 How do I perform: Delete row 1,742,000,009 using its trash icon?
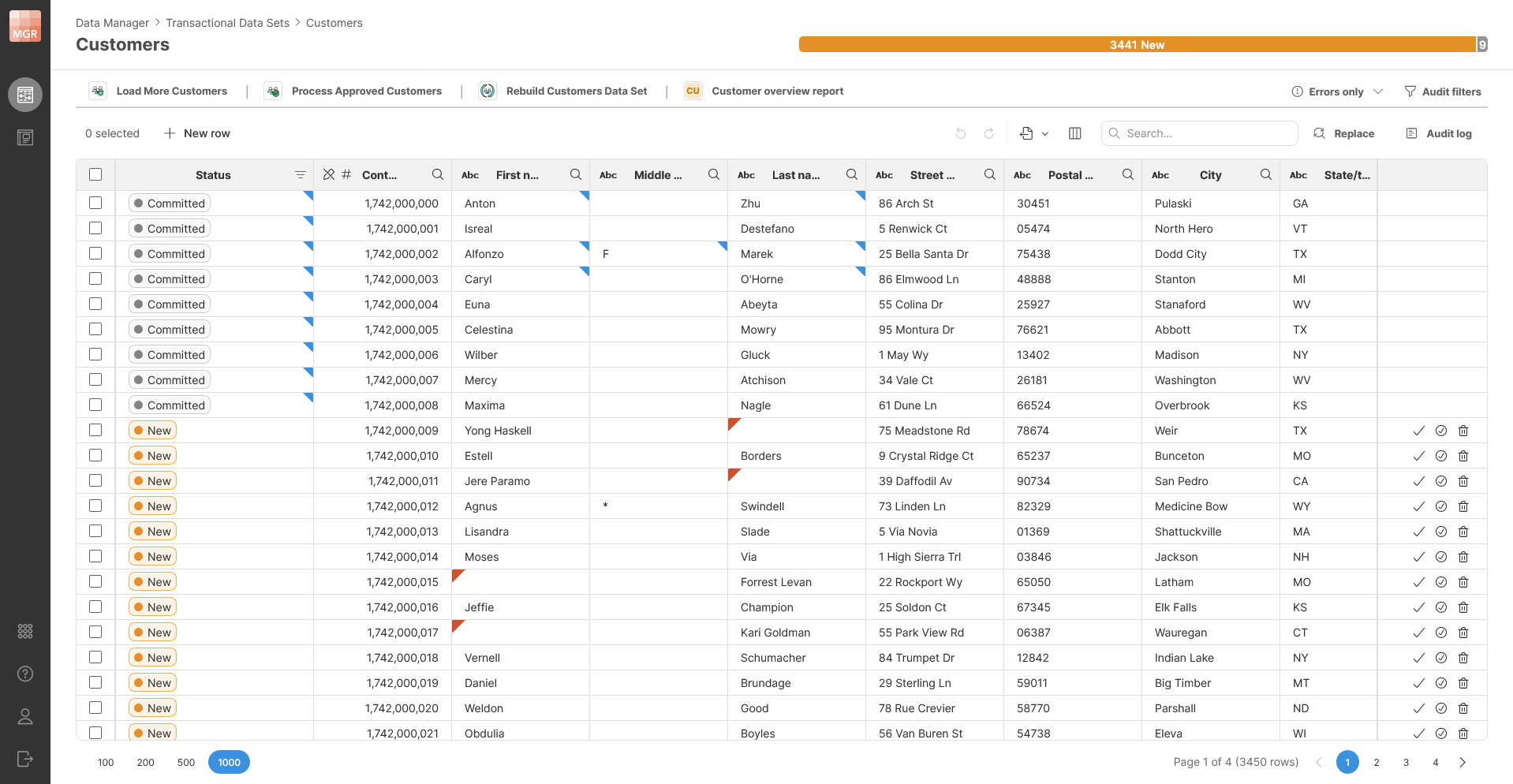coord(1463,431)
